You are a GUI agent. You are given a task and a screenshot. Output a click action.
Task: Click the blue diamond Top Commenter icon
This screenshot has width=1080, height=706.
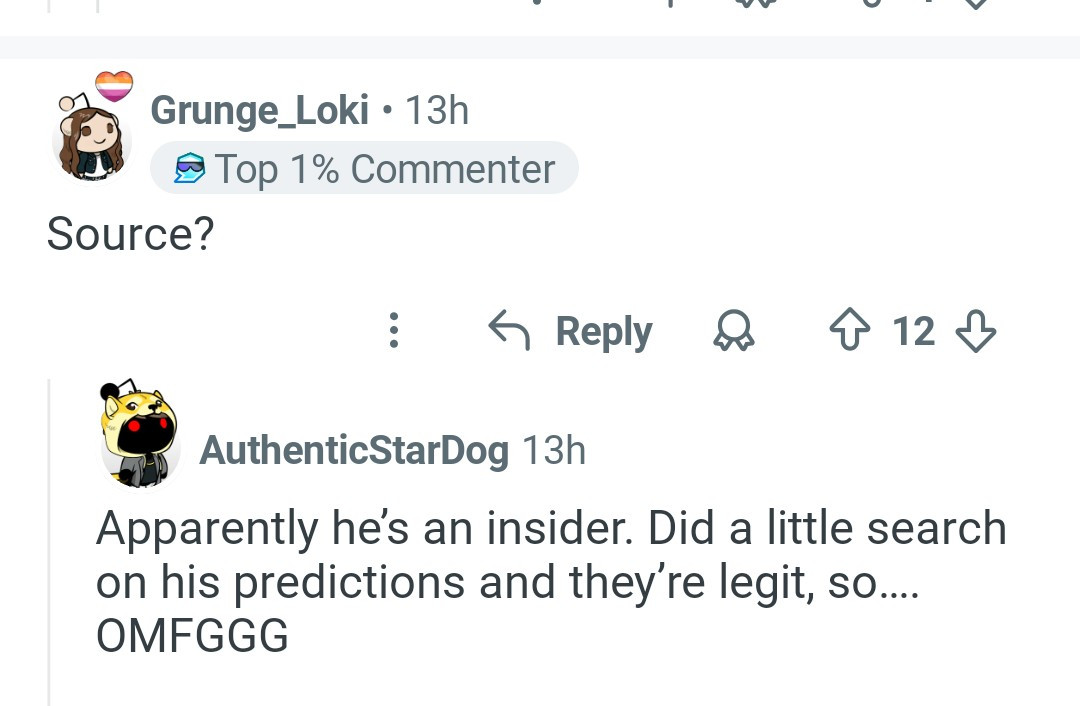click(189, 169)
